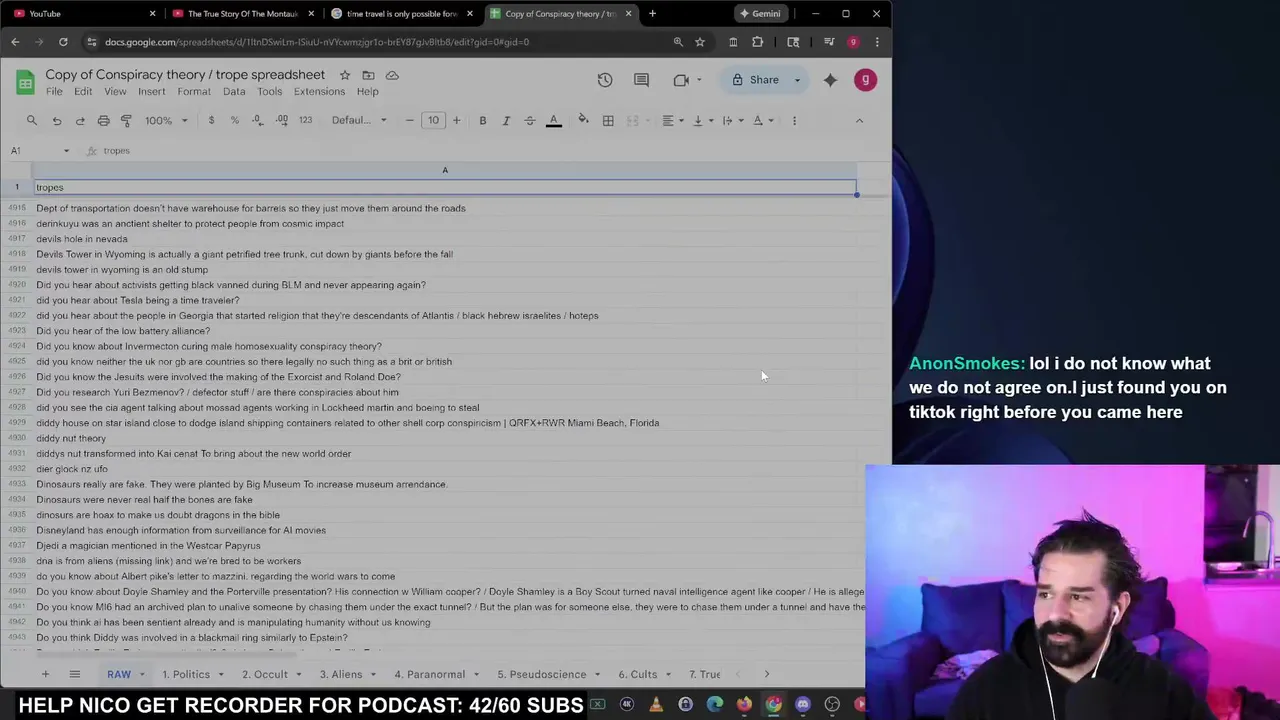Open the Extensions menu
Screen dimensions: 1280x720
coord(319,92)
